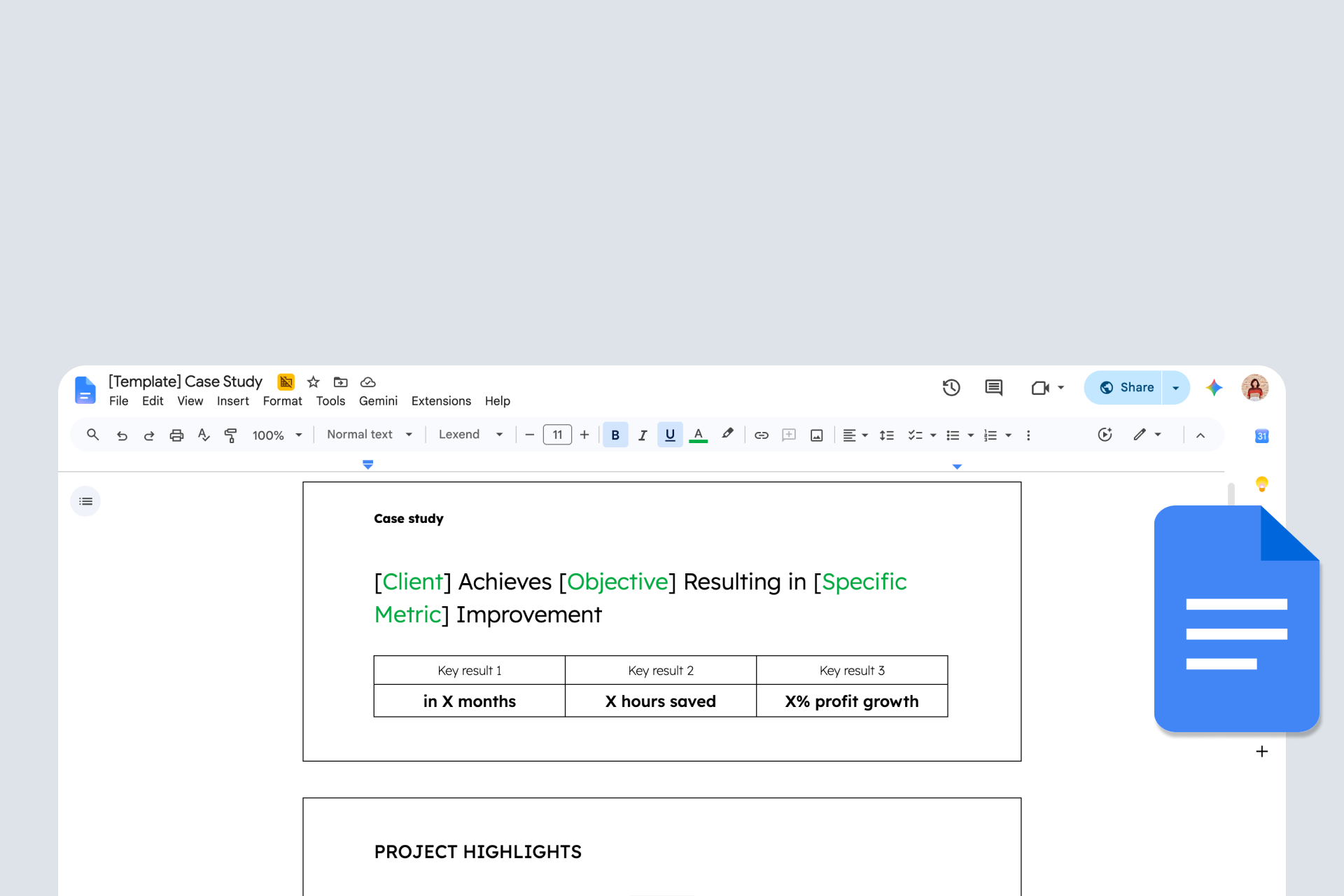Open line and paragraph spacing
This screenshot has height=896, width=1344.
point(887,435)
